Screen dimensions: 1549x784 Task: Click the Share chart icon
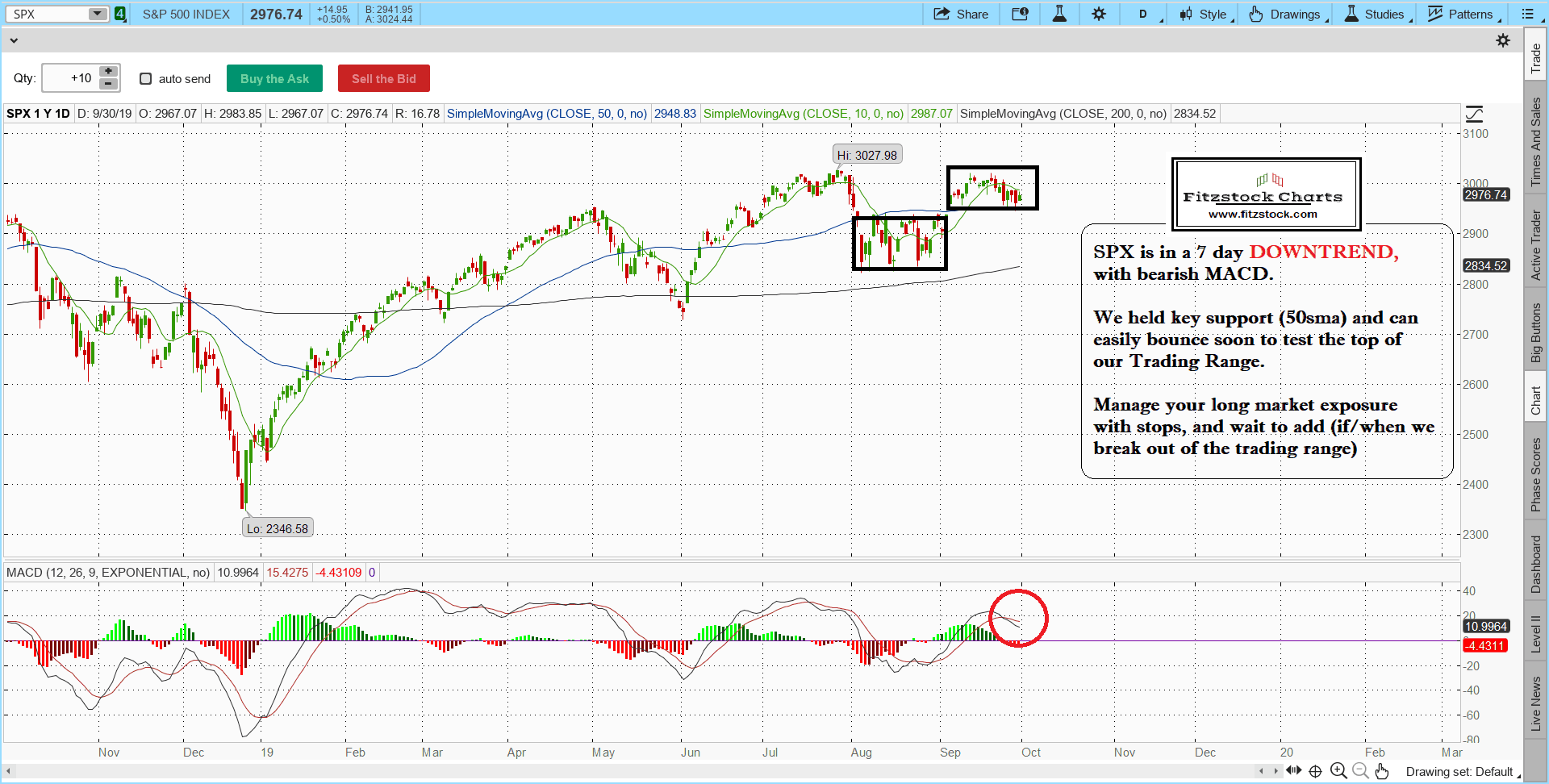[x=960, y=14]
